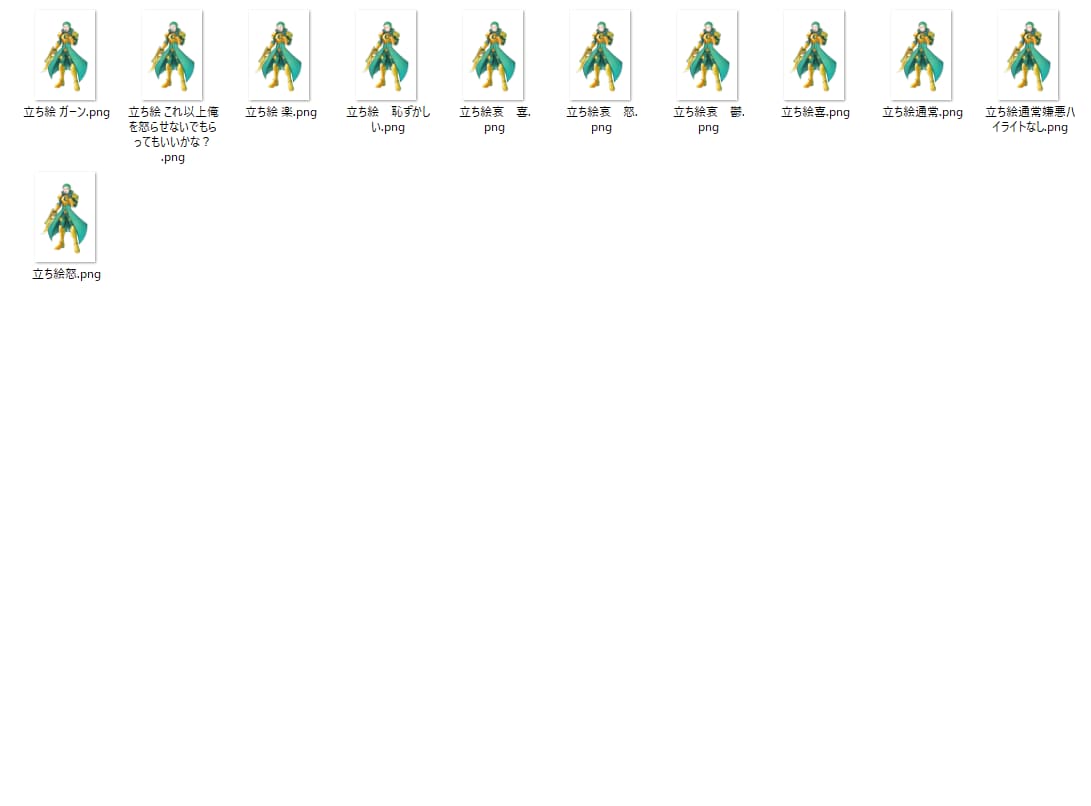Select the thumbnail above 立ち絵 楽.png

pyautogui.click(x=280, y=55)
